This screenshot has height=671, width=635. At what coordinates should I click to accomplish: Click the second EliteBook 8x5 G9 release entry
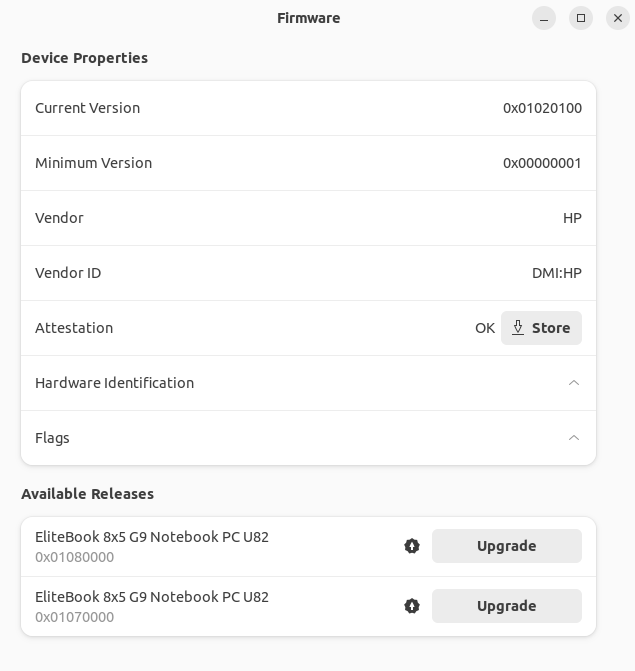(x=152, y=606)
